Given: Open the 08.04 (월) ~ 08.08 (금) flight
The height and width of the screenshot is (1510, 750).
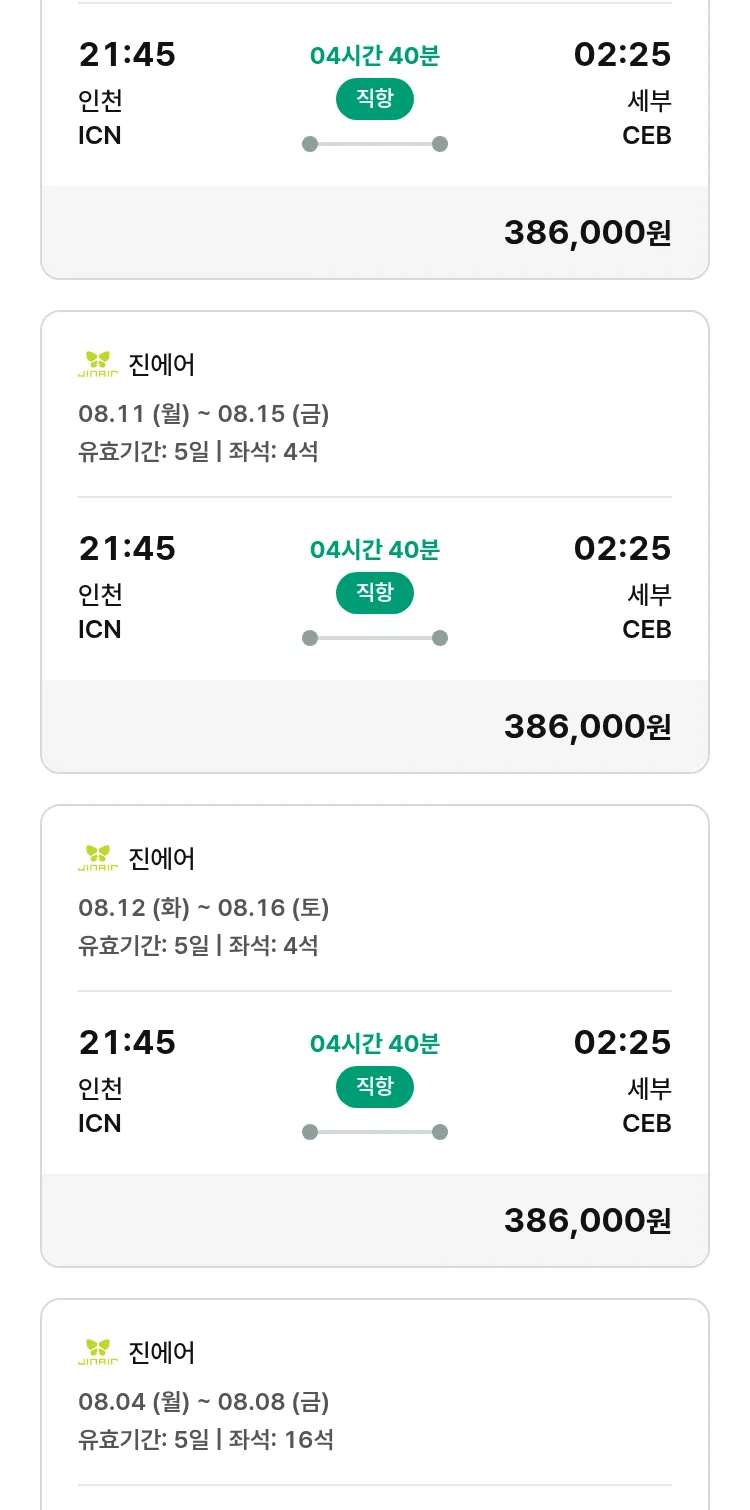Looking at the screenshot, I should (204, 1401).
